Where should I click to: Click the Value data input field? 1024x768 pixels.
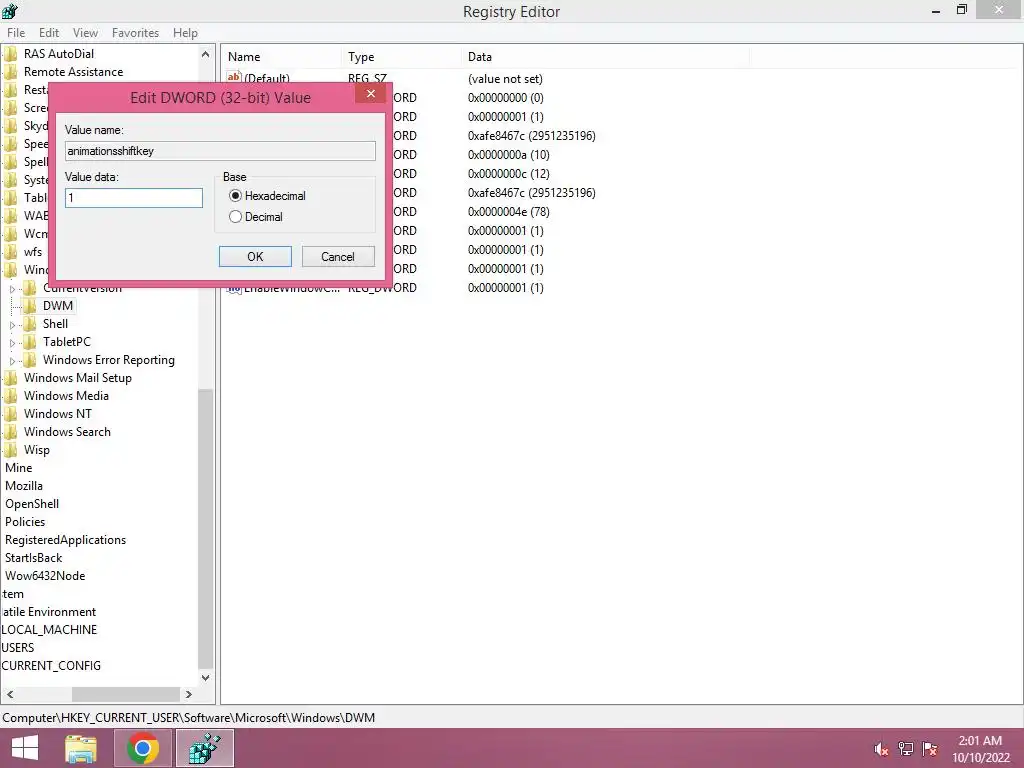(x=134, y=198)
